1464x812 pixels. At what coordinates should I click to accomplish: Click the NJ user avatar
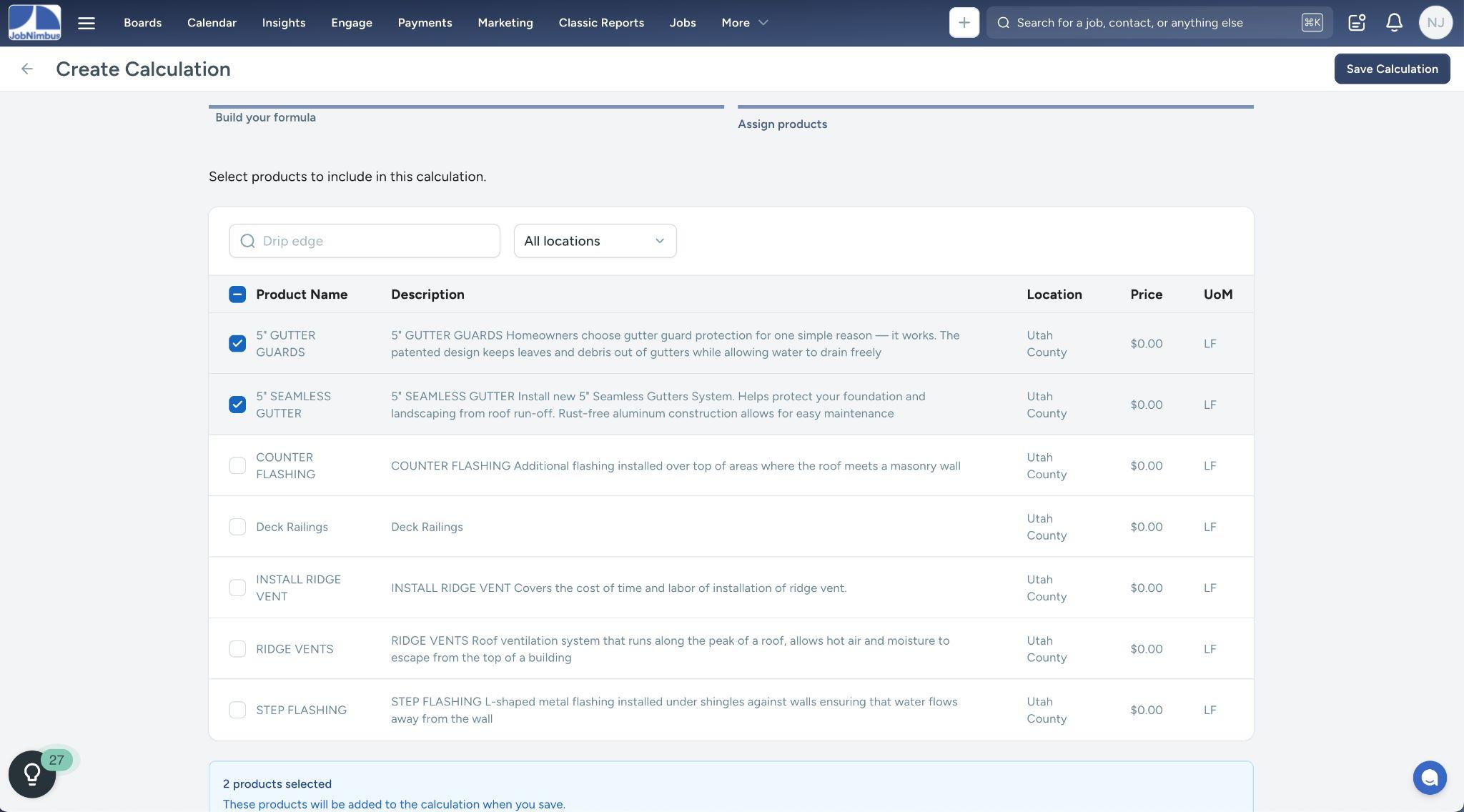pyautogui.click(x=1435, y=23)
